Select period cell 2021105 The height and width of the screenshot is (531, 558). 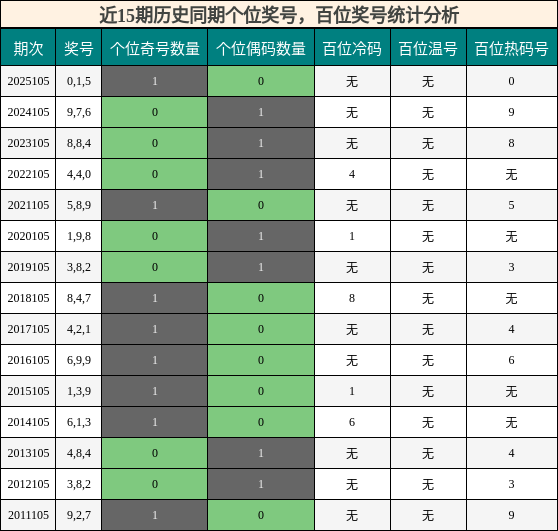coord(28,205)
